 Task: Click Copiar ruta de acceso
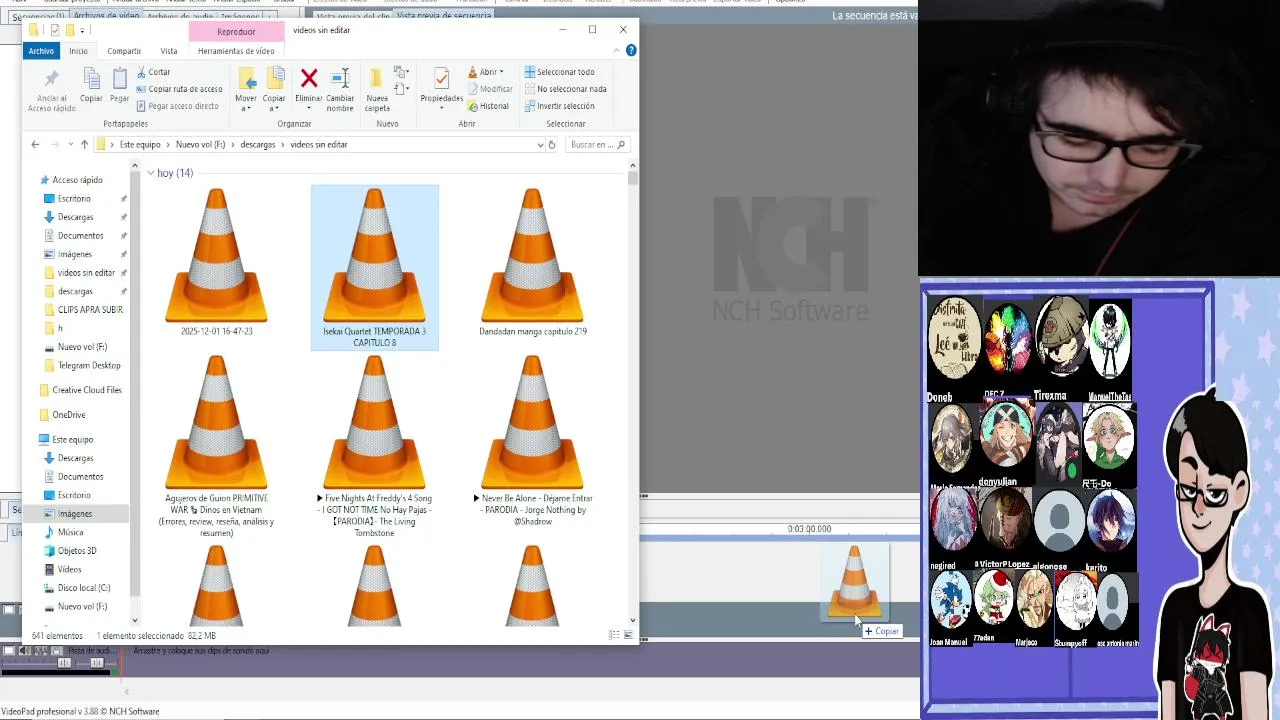pyautogui.click(x=178, y=89)
